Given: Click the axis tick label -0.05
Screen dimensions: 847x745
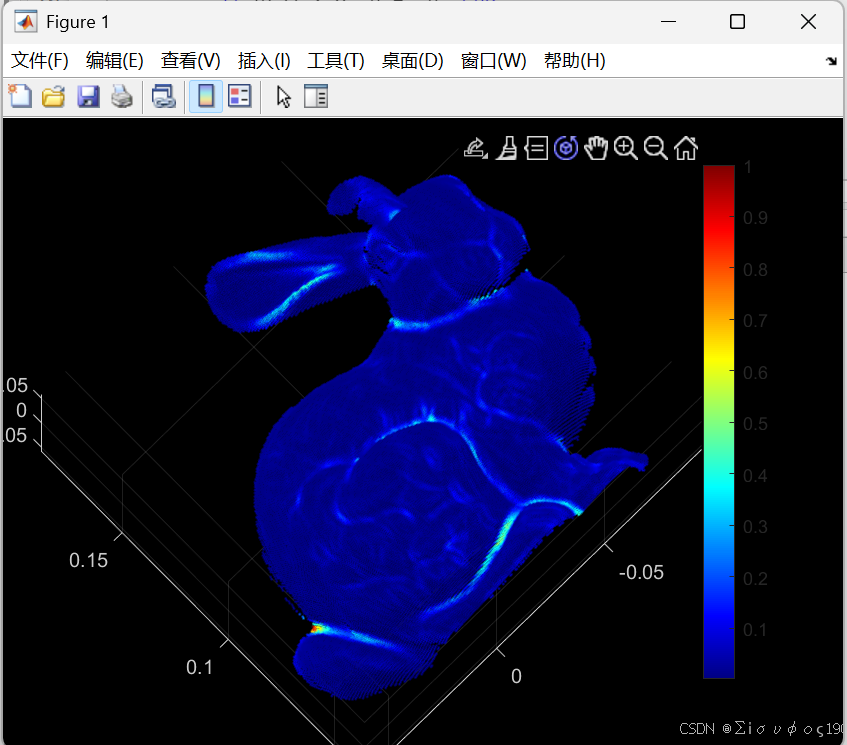Looking at the screenshot, I should [x=641, y=573].
